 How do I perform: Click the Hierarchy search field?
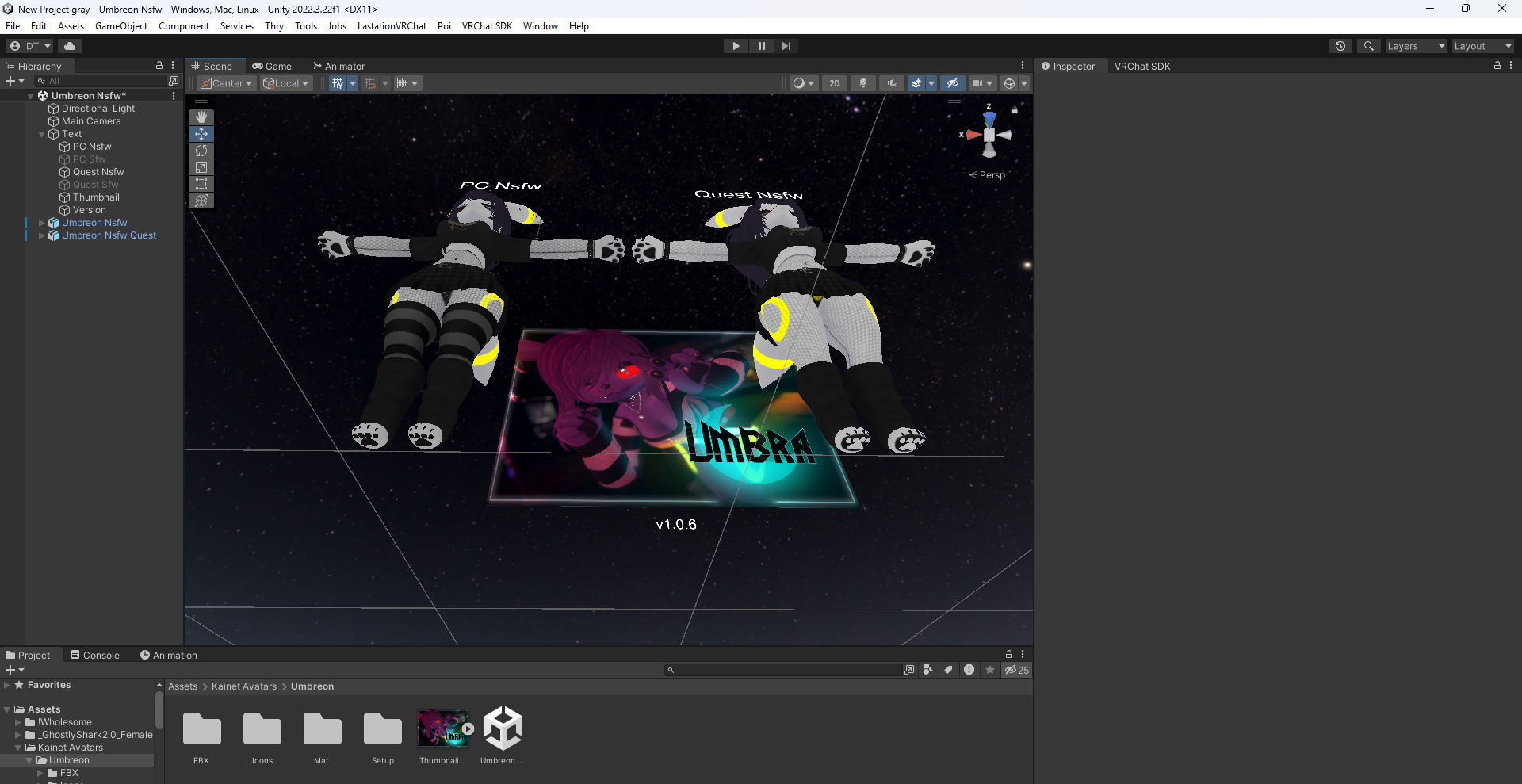click(100, 81)
